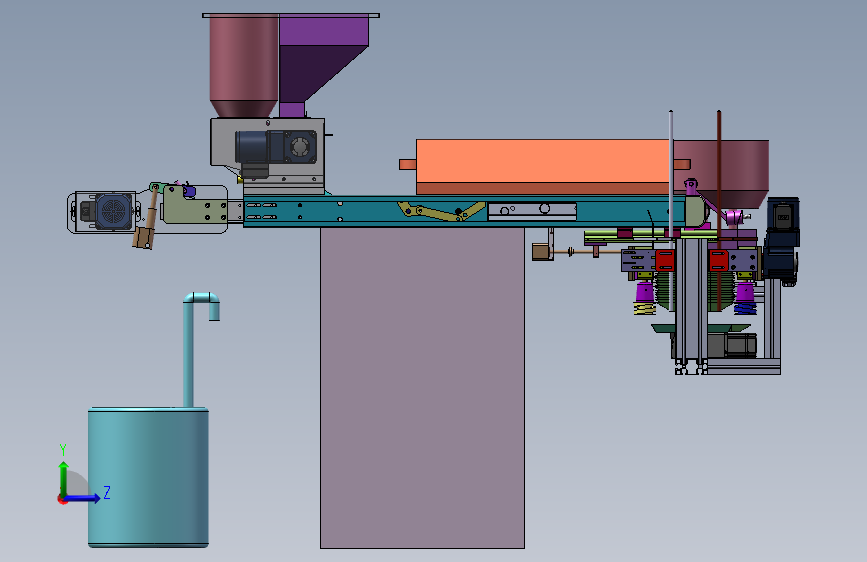Viewport: 867px width, 562px height.
Task: Select the pink roller near the right hopper
Action: coord(734,217)
